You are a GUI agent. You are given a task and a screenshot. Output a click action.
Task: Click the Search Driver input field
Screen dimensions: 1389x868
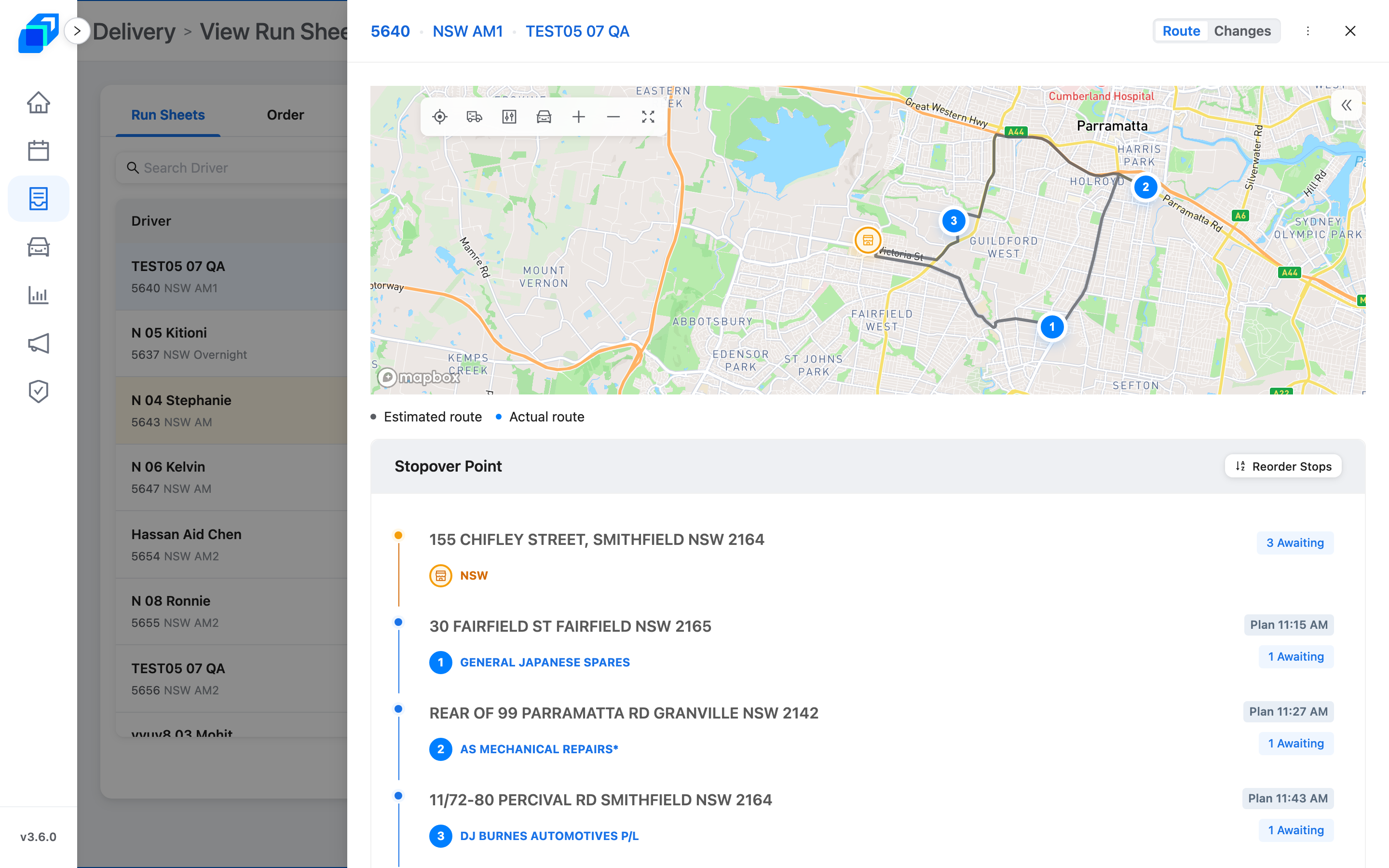tap(232, 168)
